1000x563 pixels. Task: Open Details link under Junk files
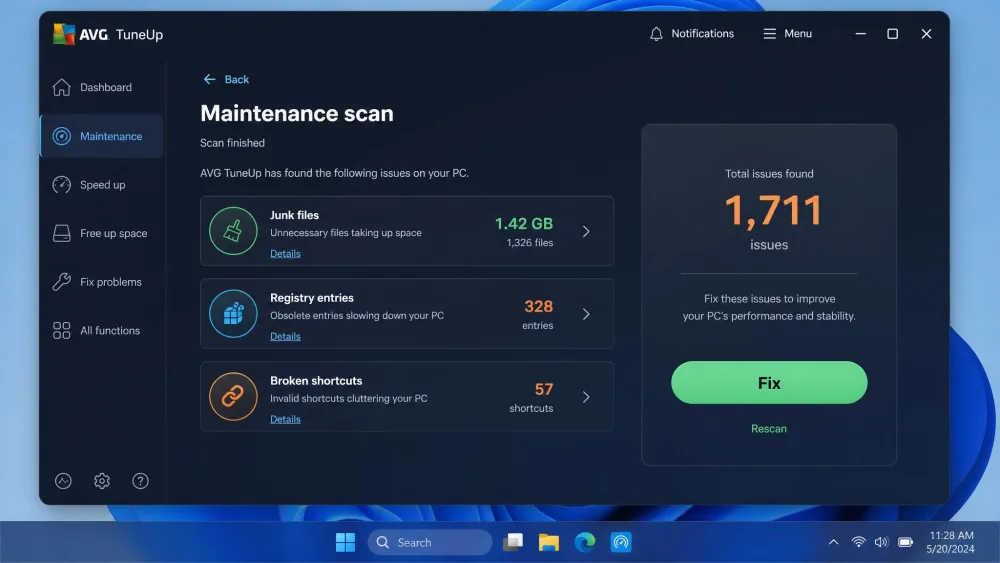click(x=285, y=253)
